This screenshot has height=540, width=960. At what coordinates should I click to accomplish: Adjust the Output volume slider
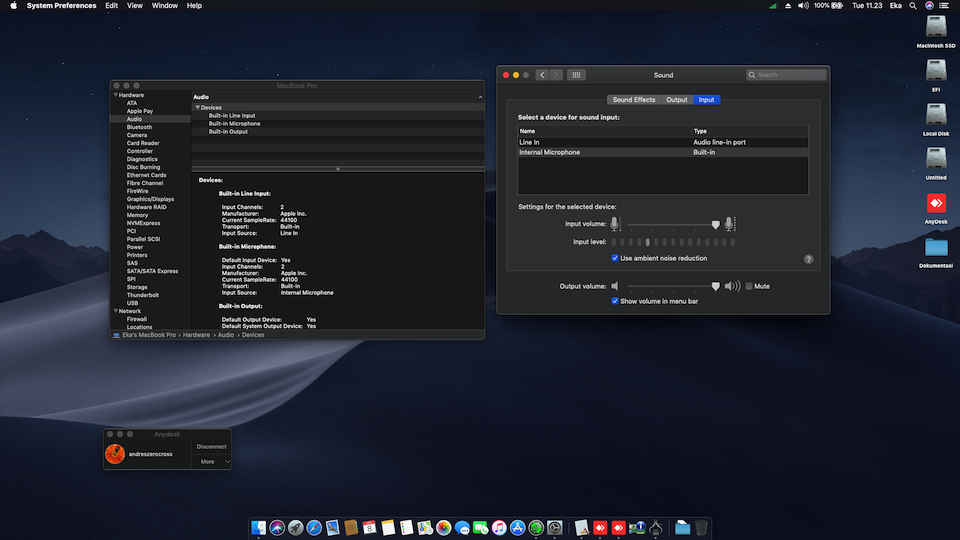[x=715, y=286]
